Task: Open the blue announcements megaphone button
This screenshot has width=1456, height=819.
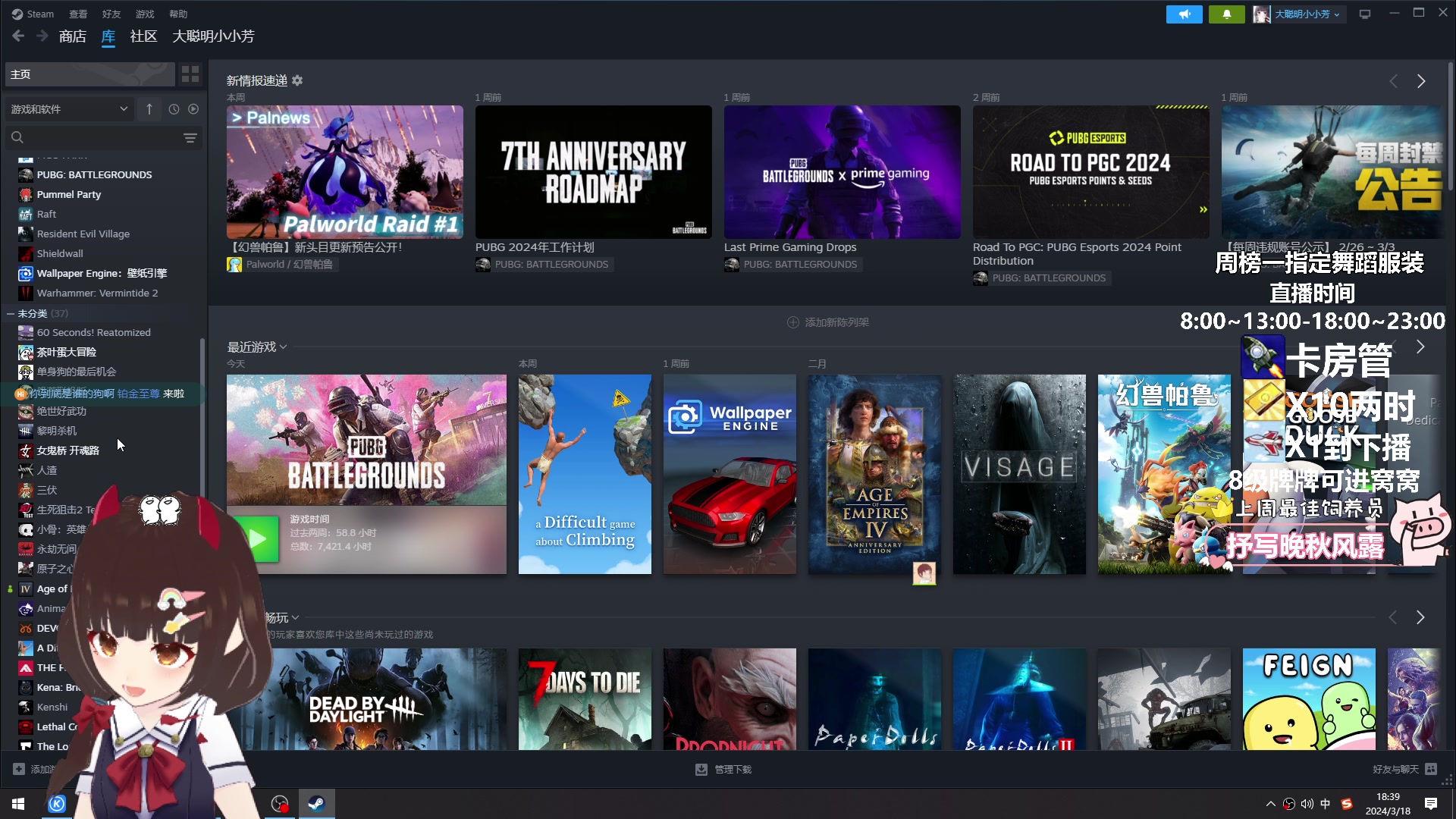Action: [x=1184, y=14]
